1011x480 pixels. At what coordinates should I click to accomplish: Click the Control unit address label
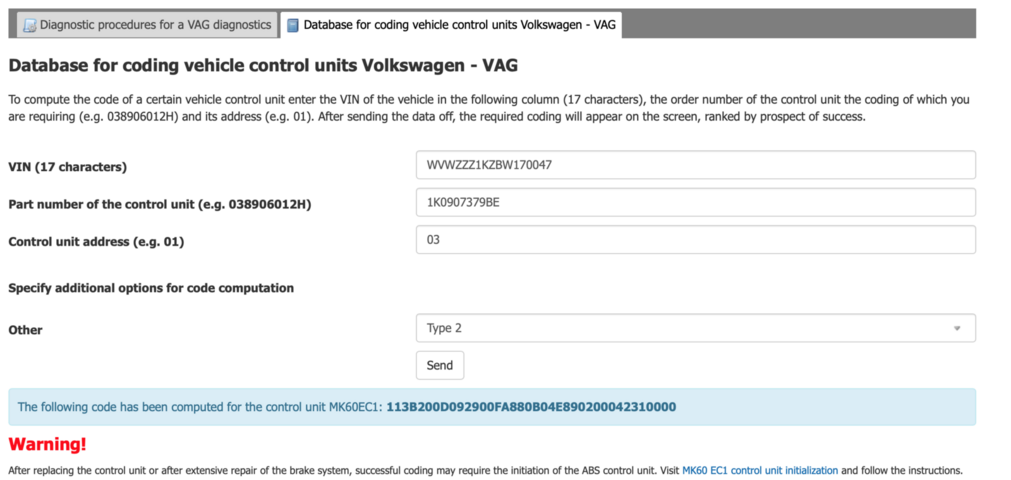[96, 241]
